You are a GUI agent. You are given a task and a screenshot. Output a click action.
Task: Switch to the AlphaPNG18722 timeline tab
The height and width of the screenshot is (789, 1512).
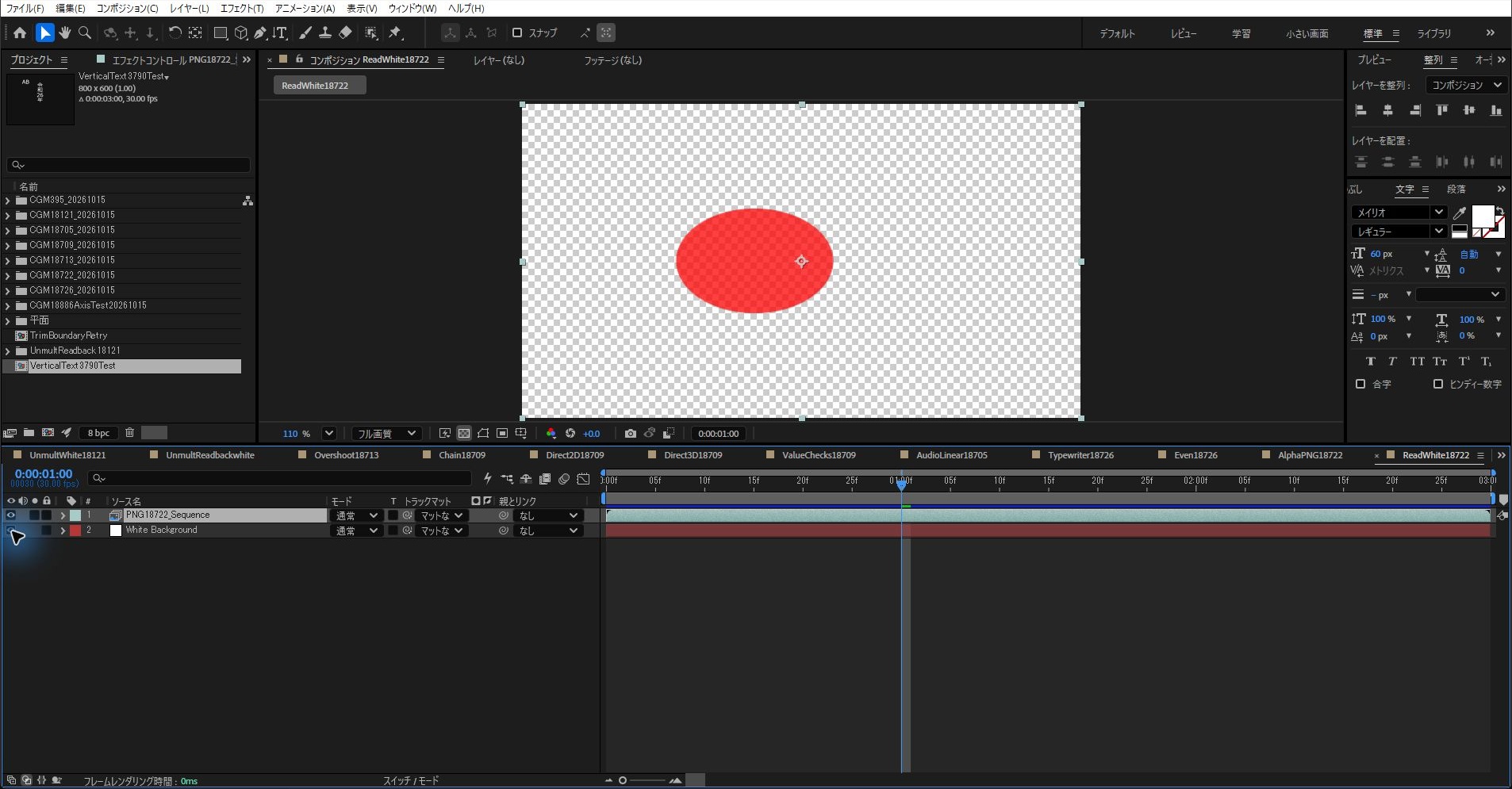point(1310,455)
